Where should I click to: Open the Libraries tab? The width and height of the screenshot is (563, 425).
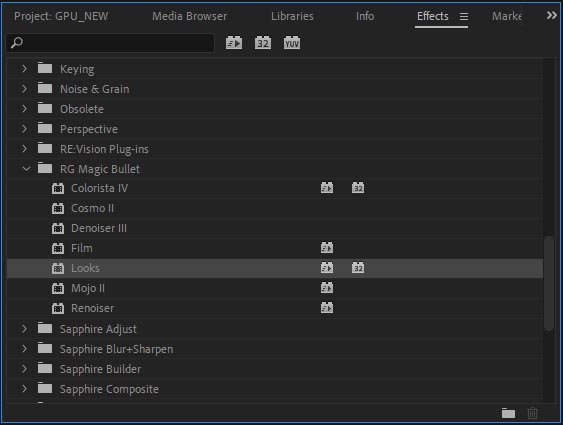pyautogui.click(x=292, y=16)
